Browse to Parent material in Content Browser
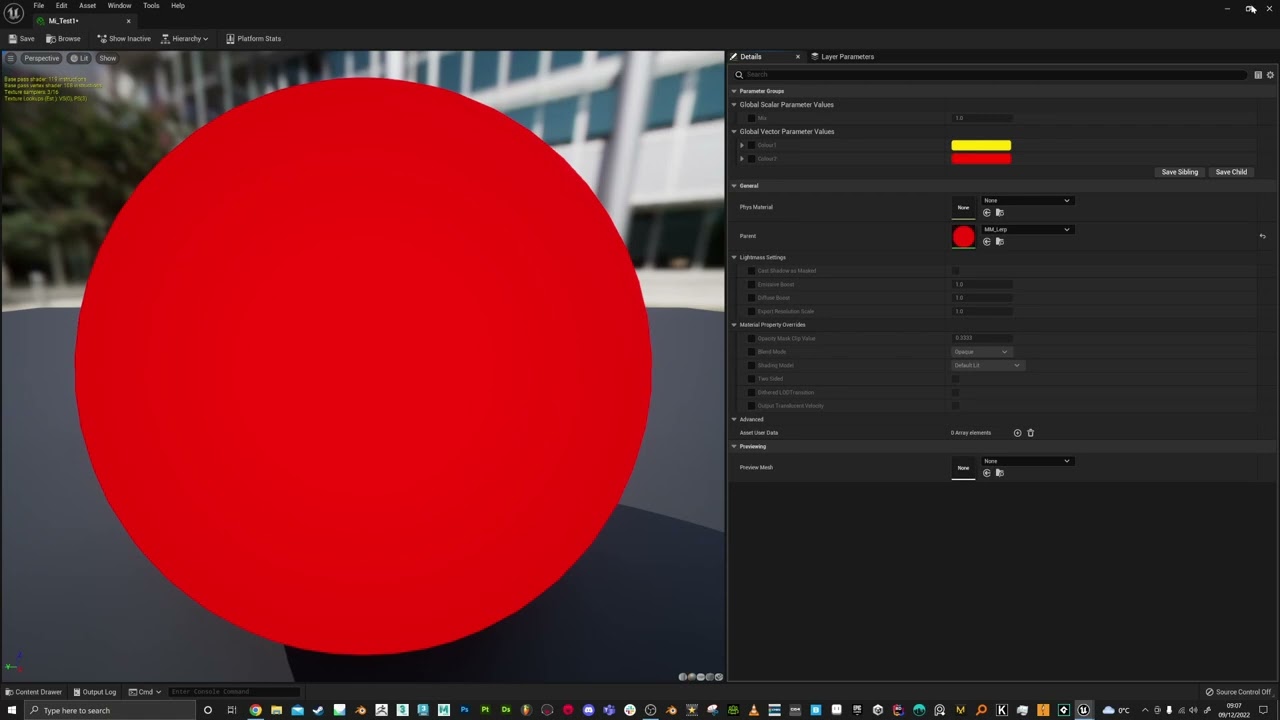This screenshot has height=720, width=1280. coord(999,242)
